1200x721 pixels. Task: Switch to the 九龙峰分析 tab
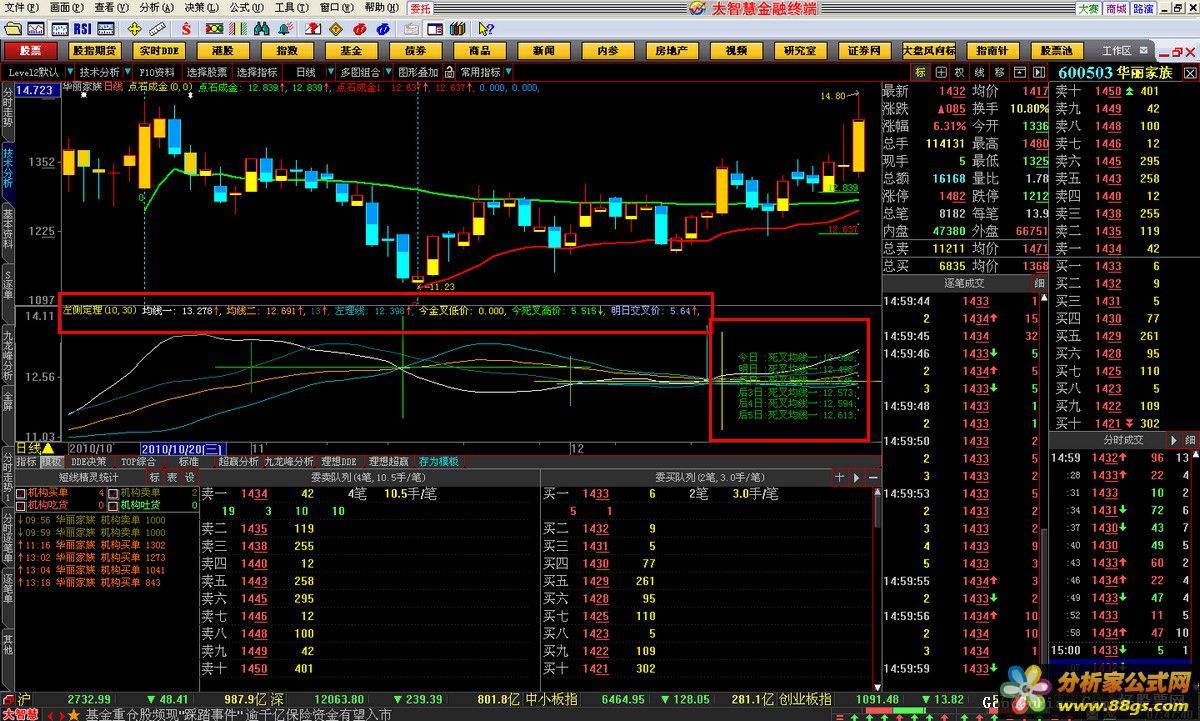(x=289, y=462)
